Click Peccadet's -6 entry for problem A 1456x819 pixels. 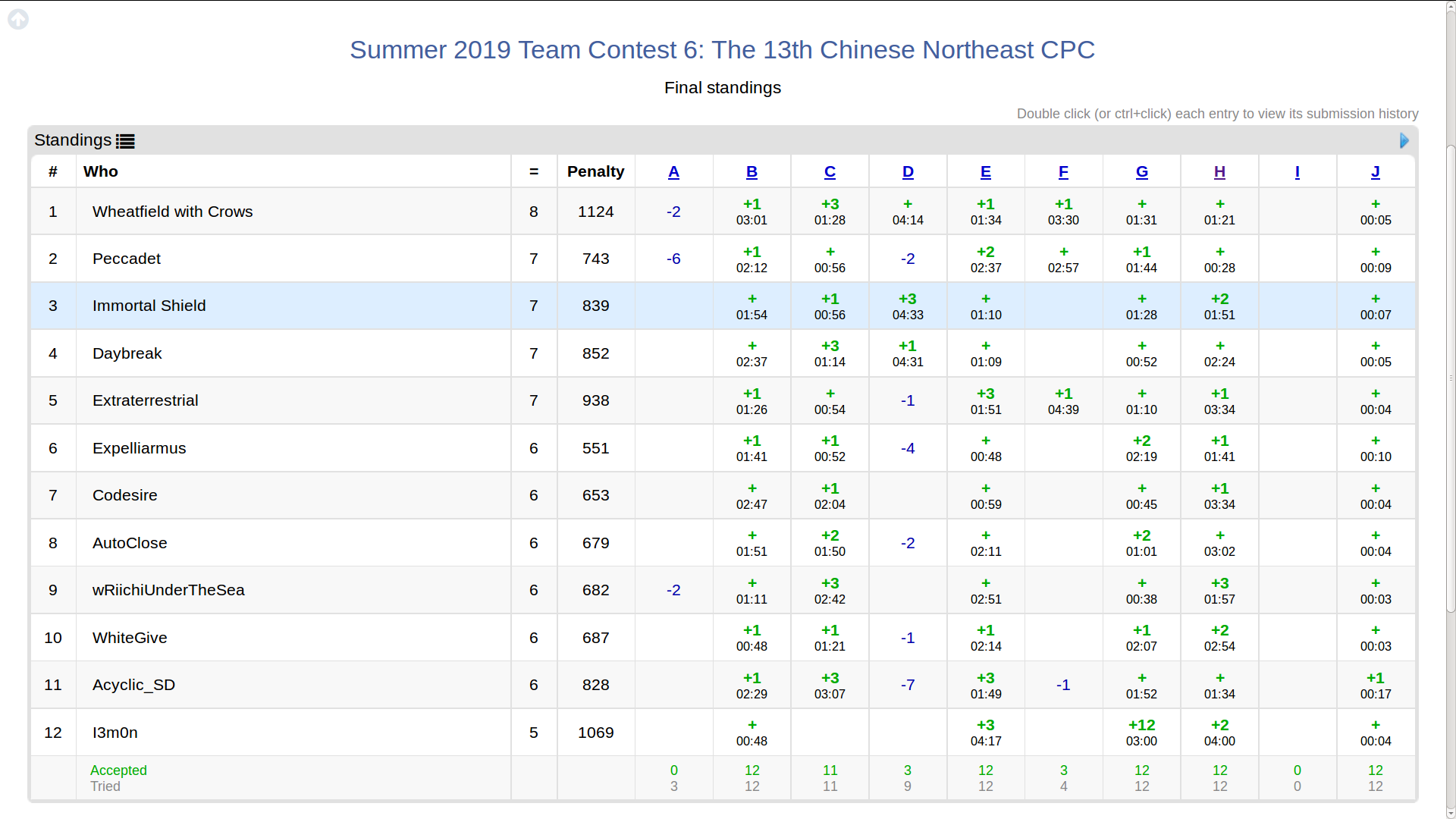pyautogui.click(x=673, y=259)
